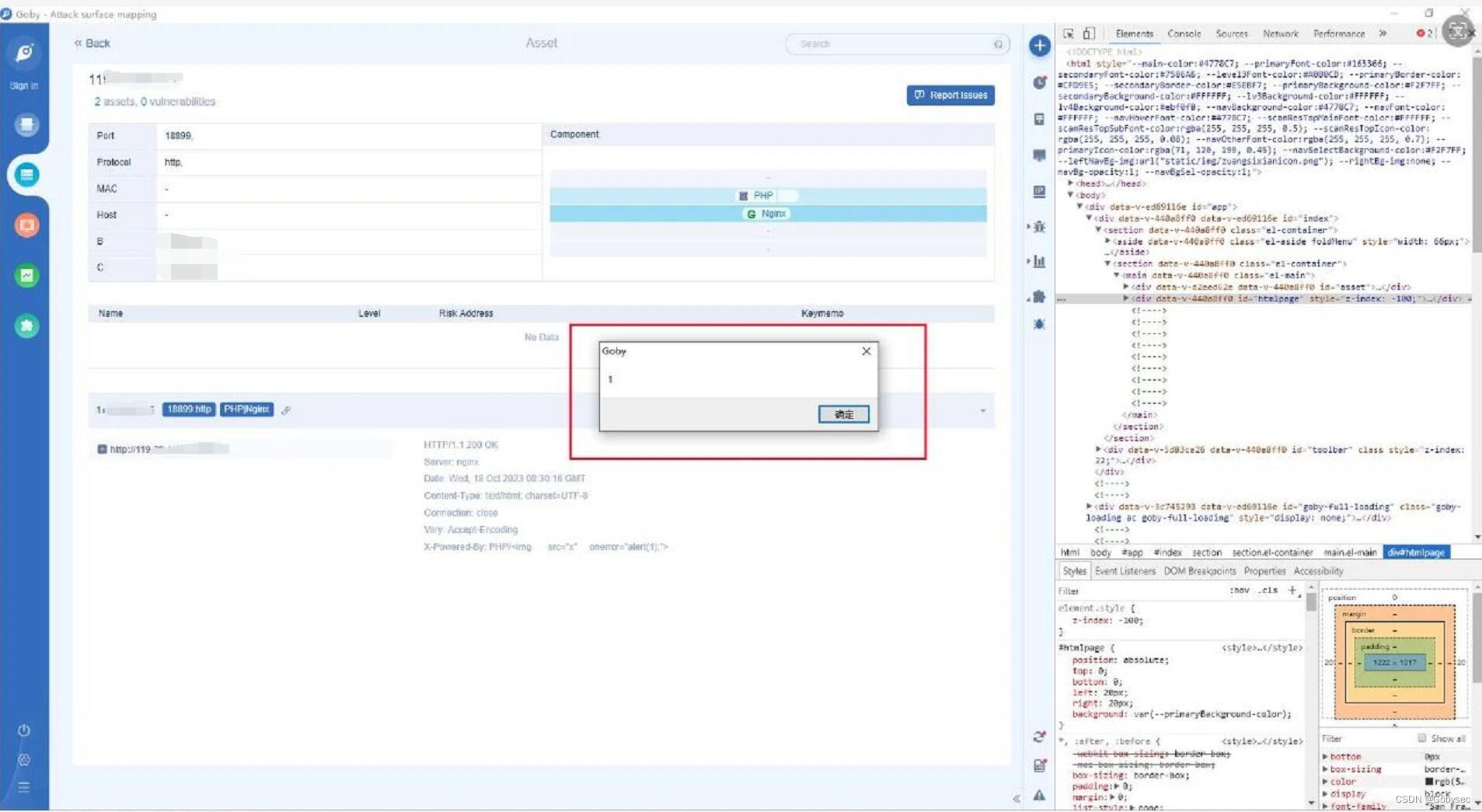The height and width of the screenshot is (812, 1482).
Task: Open the Accessibility tab
Action: tap(1318, 571)
